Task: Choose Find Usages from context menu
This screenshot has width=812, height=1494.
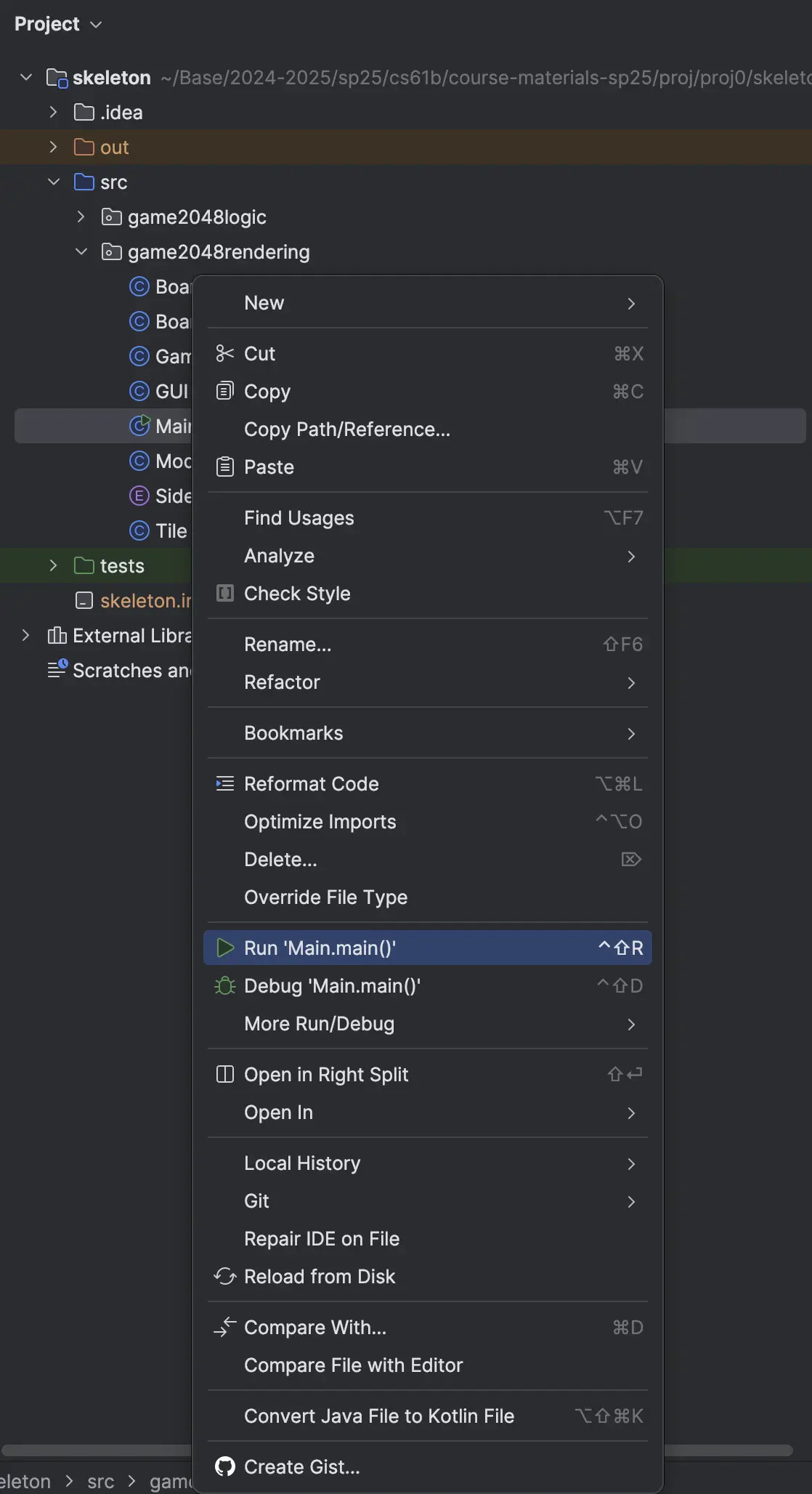Action: [x=299, y=518]
